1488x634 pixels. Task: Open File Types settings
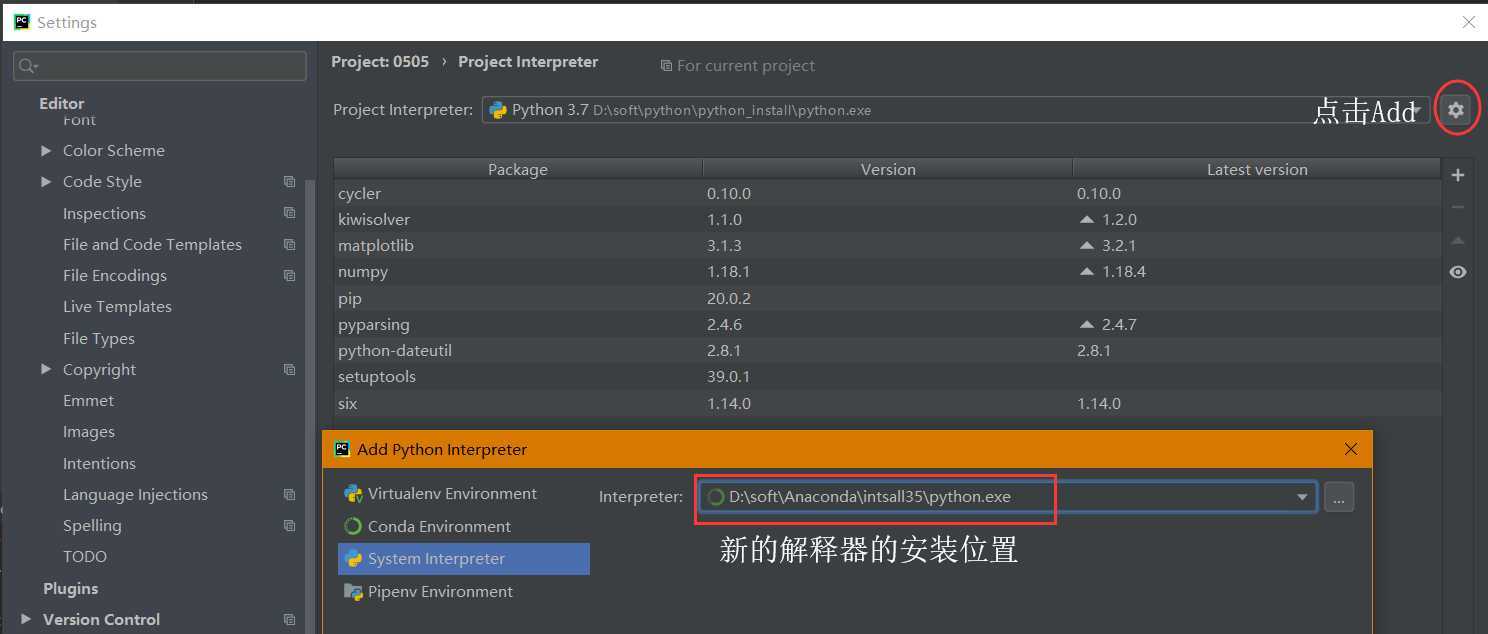pos(98,338)
